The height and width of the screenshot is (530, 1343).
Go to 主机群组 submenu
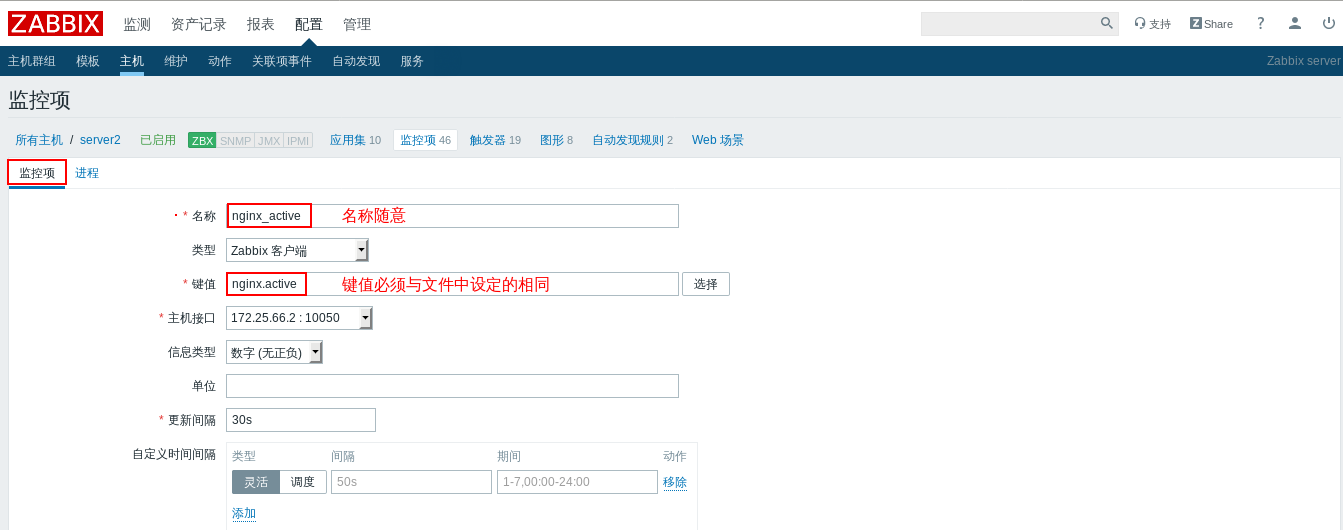pos(32,61)
